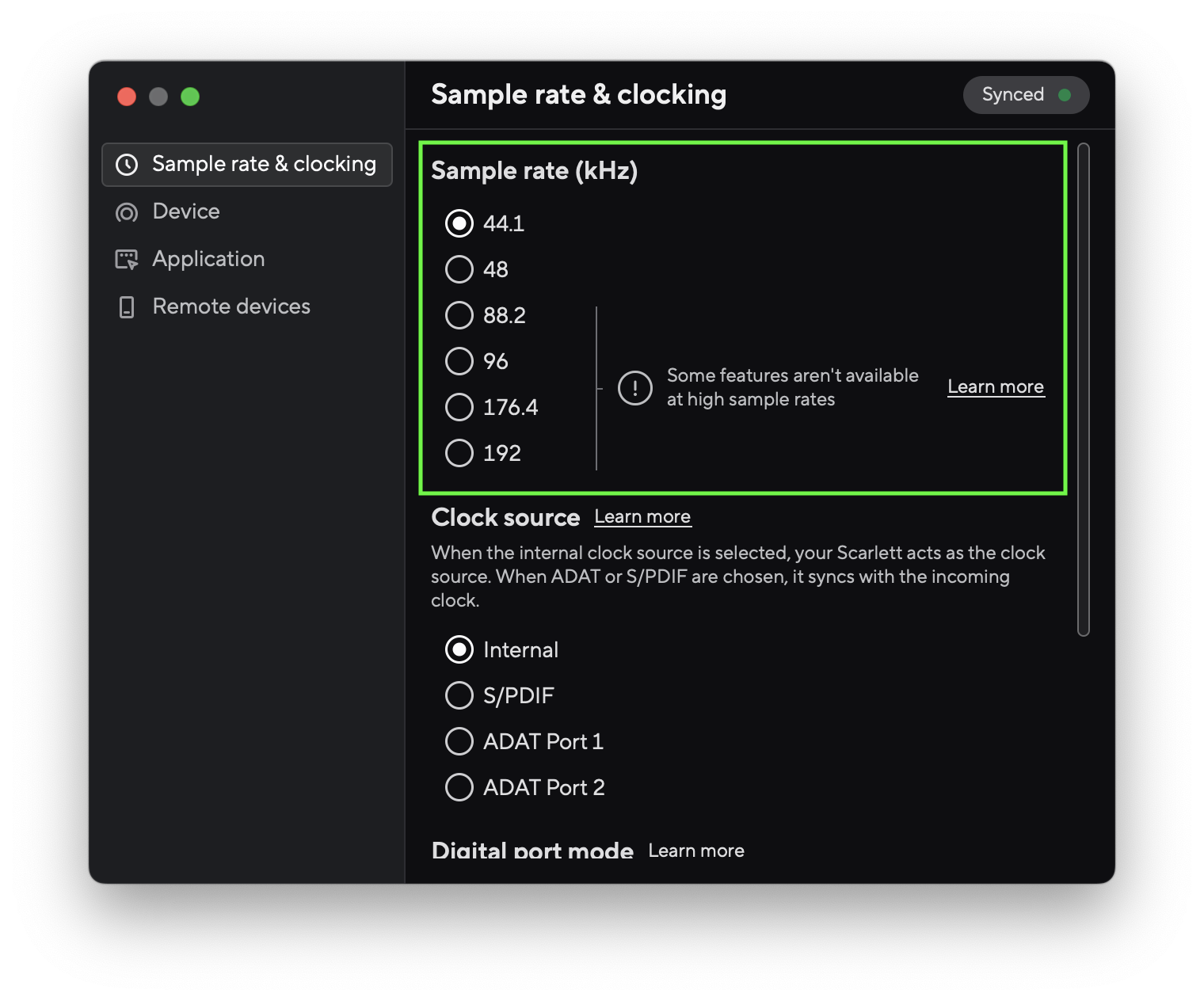Click Learn more next to Clock source
The height and width of the screenshot is (1001, 1204).
point(642,516)
